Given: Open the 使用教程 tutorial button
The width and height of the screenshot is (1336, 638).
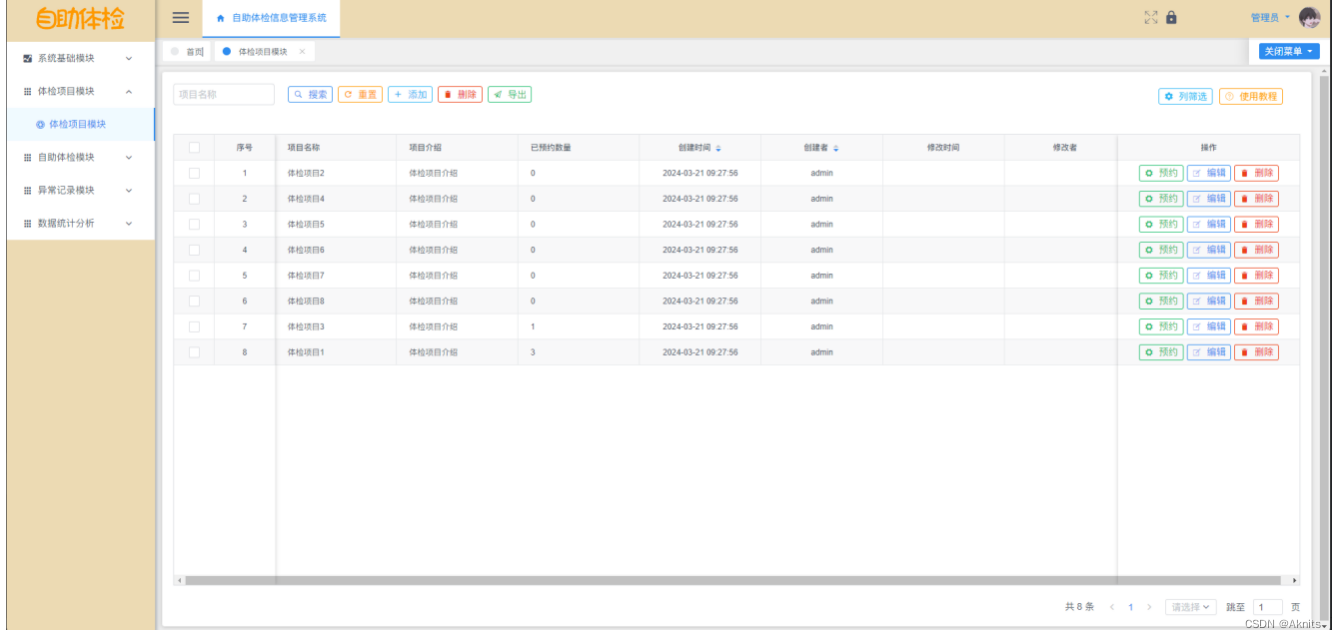Looking at the screenshot, I should 1251,96.
